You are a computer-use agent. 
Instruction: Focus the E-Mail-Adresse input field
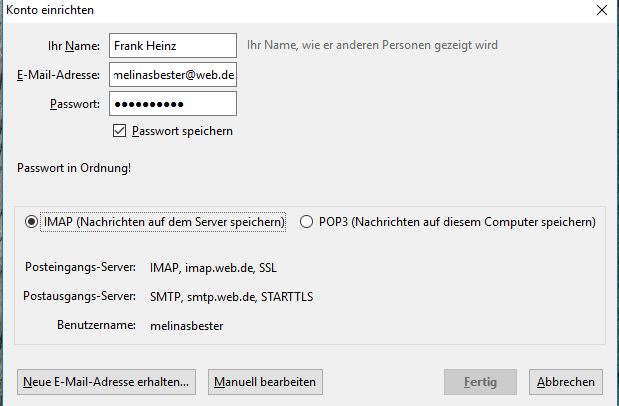coord(172,75)
